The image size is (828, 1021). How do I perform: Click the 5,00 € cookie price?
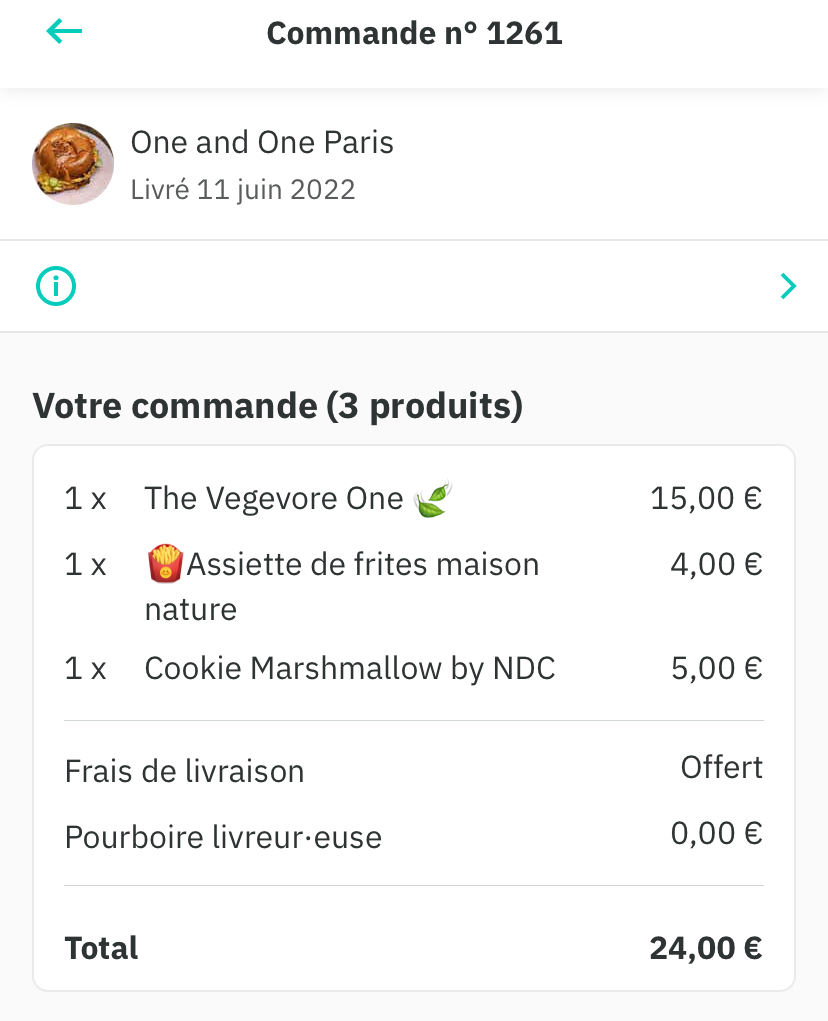717,668
